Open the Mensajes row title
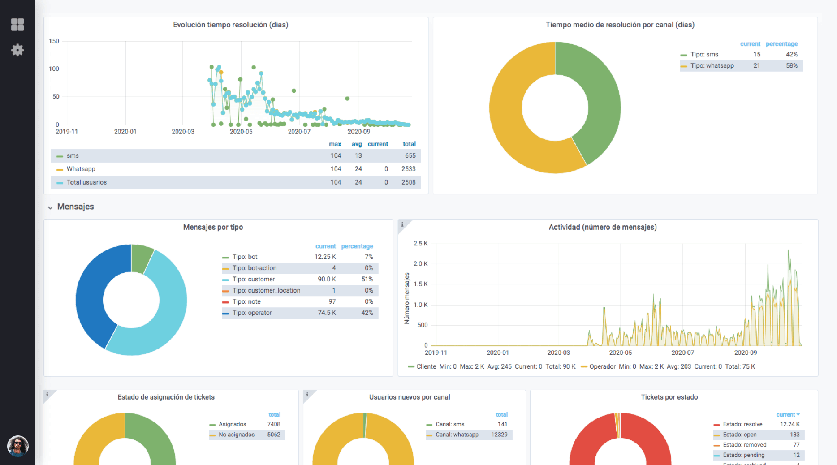This screenshot has height=465, width=837. pyautogui.click(x=76, y=207)
